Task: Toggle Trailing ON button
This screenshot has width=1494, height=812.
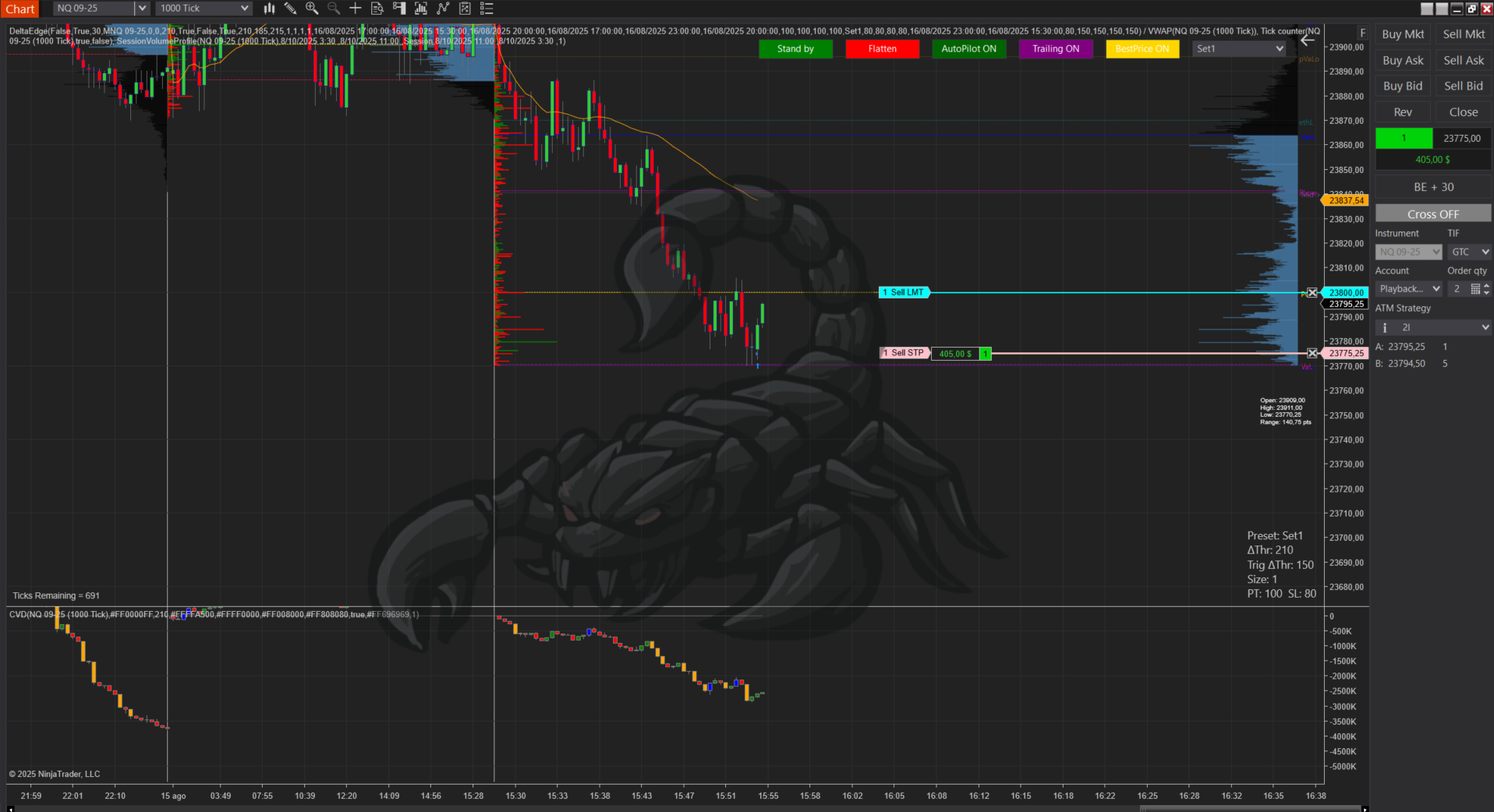Action: [x=1056, y=48]
